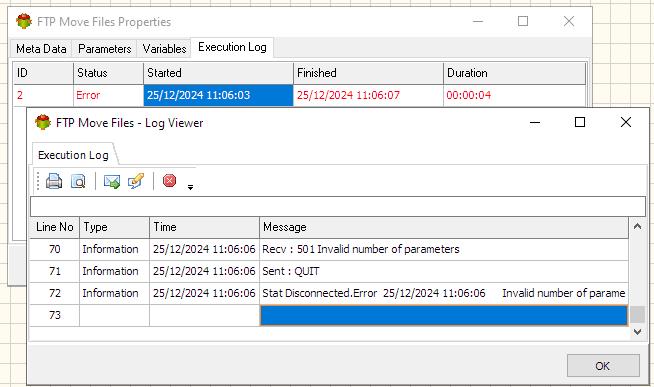Image resolution: width=654 pixels, height=387 pixels.
Task: Click the FTP Move Files Log Viewer app icon
Action: click(x=43, y=123)
